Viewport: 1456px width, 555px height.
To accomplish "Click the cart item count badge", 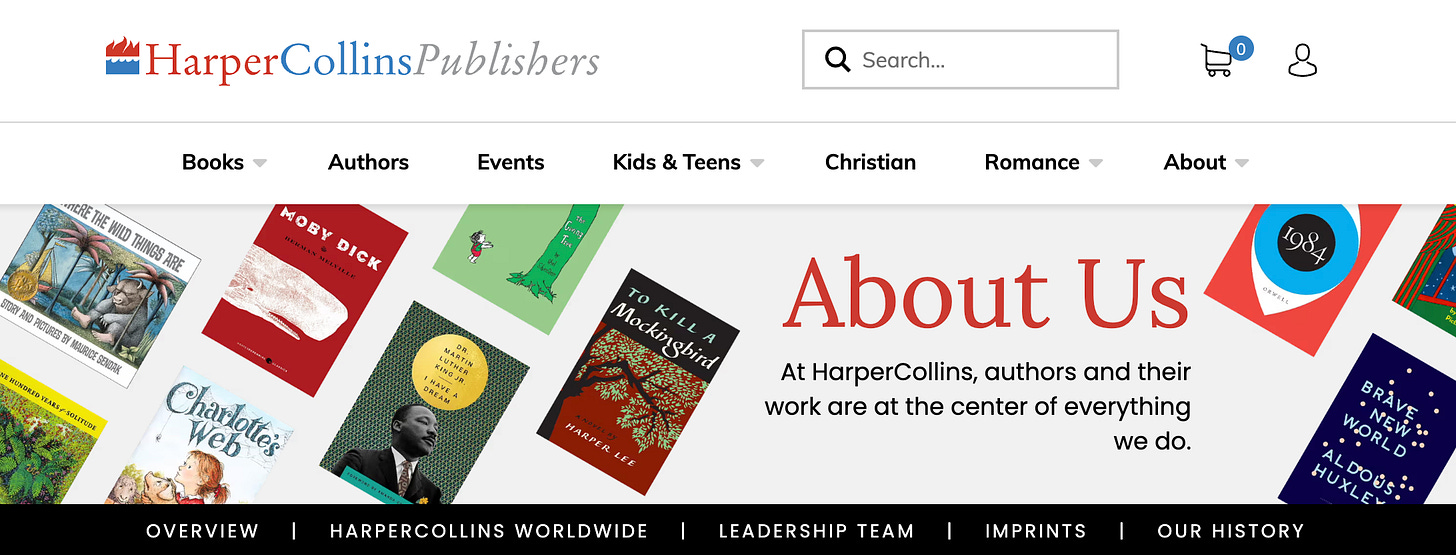I will tap(1241, 47).
